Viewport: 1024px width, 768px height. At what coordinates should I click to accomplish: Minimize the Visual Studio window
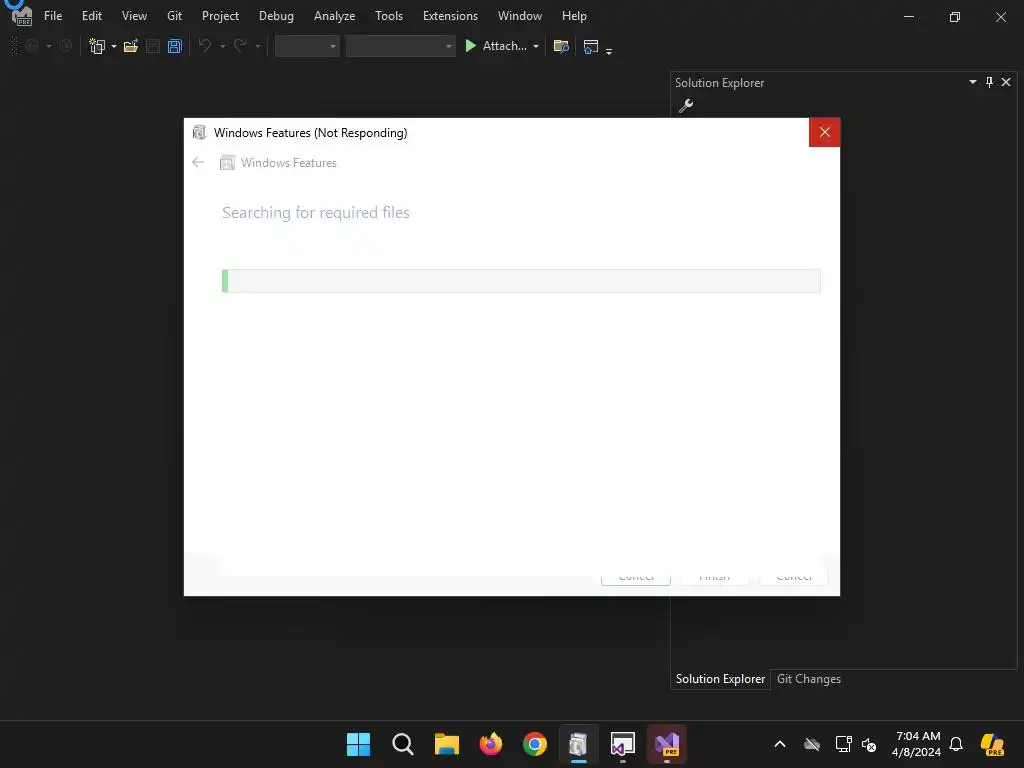[908, 17]
